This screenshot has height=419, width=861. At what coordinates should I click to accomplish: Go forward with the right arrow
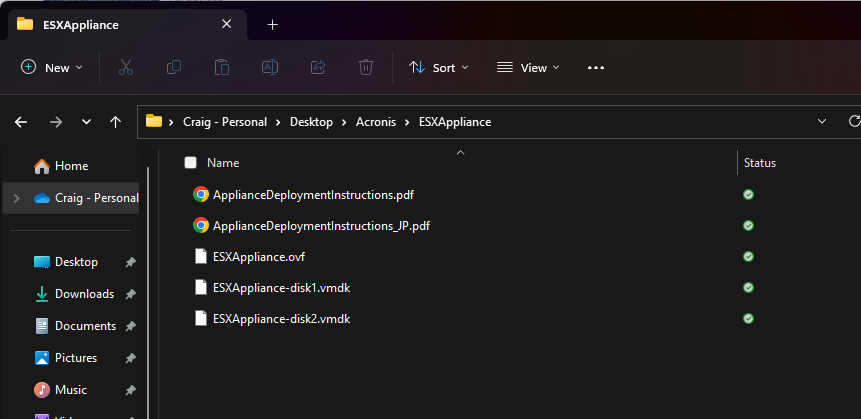pyautogui.click(x=55, y=122)
